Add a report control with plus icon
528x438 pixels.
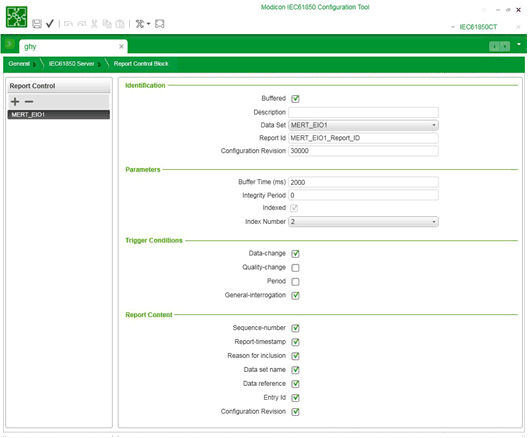click(x=15, y=101)
